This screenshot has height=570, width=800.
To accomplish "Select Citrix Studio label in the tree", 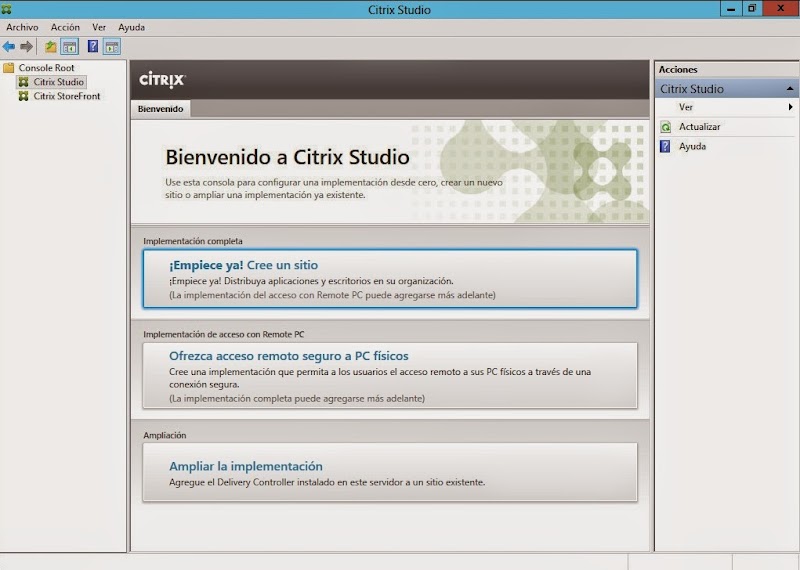I will [59, 82].
